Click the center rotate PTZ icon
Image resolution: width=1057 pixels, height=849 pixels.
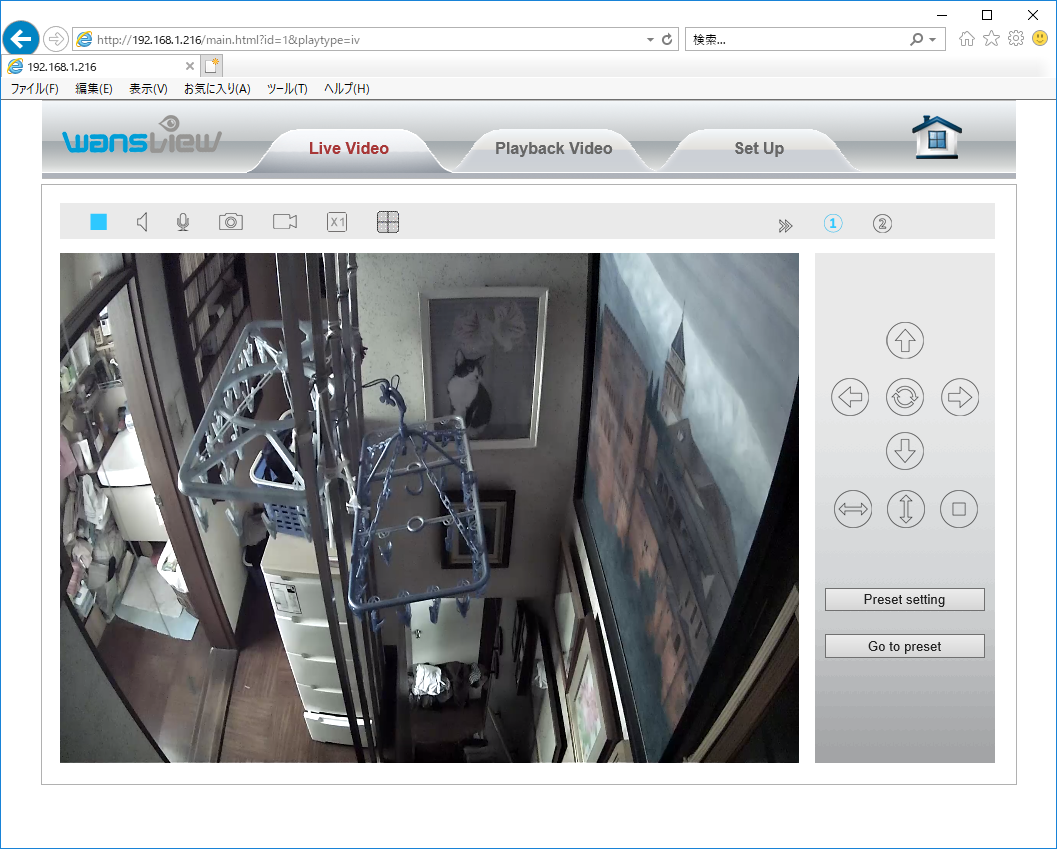point(905,397)
